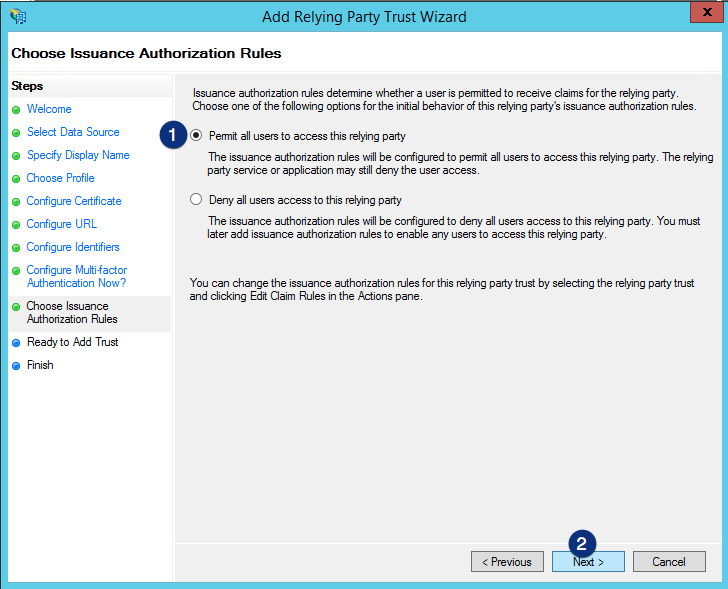Click the Steps header
The width and height of the screenshot is (728, 589).
point(27,86)
